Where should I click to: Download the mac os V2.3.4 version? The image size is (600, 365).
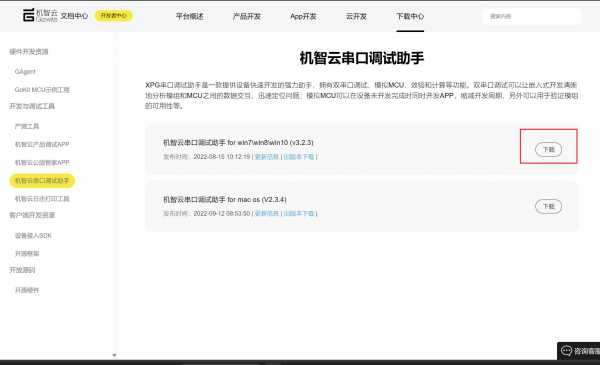[548, 206]
